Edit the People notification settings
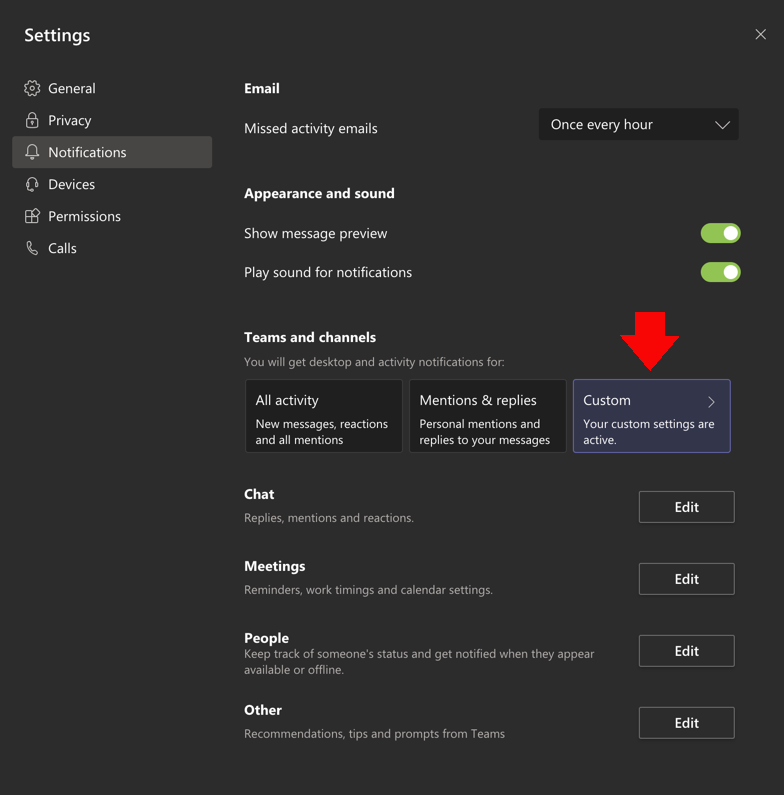Image resolution: width=784 pixels, height=795 pixels. tap(687, 651)
